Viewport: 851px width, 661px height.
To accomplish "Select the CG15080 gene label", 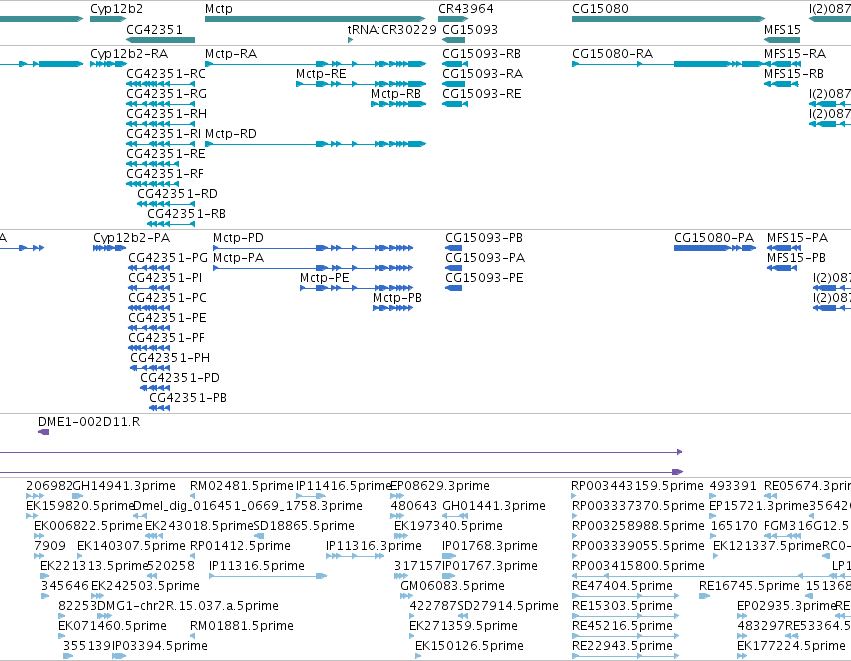I will click(600, 9).
